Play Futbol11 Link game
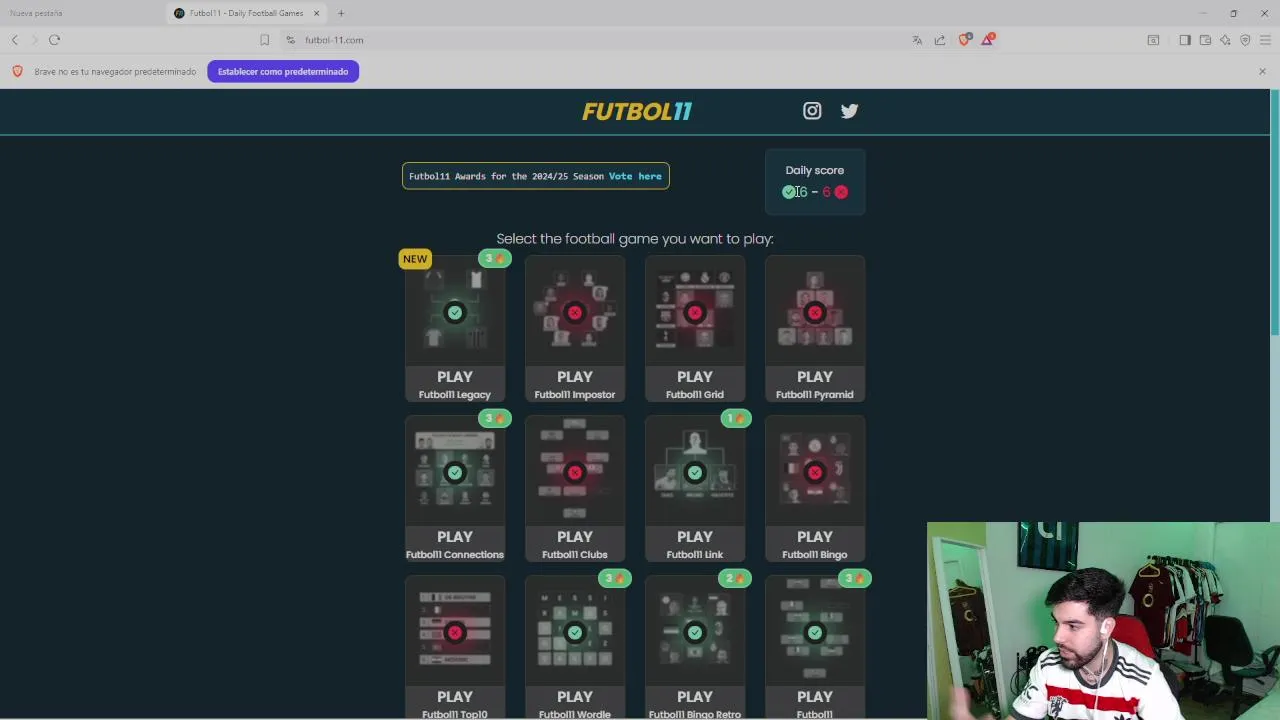 [x=695, y=490]
